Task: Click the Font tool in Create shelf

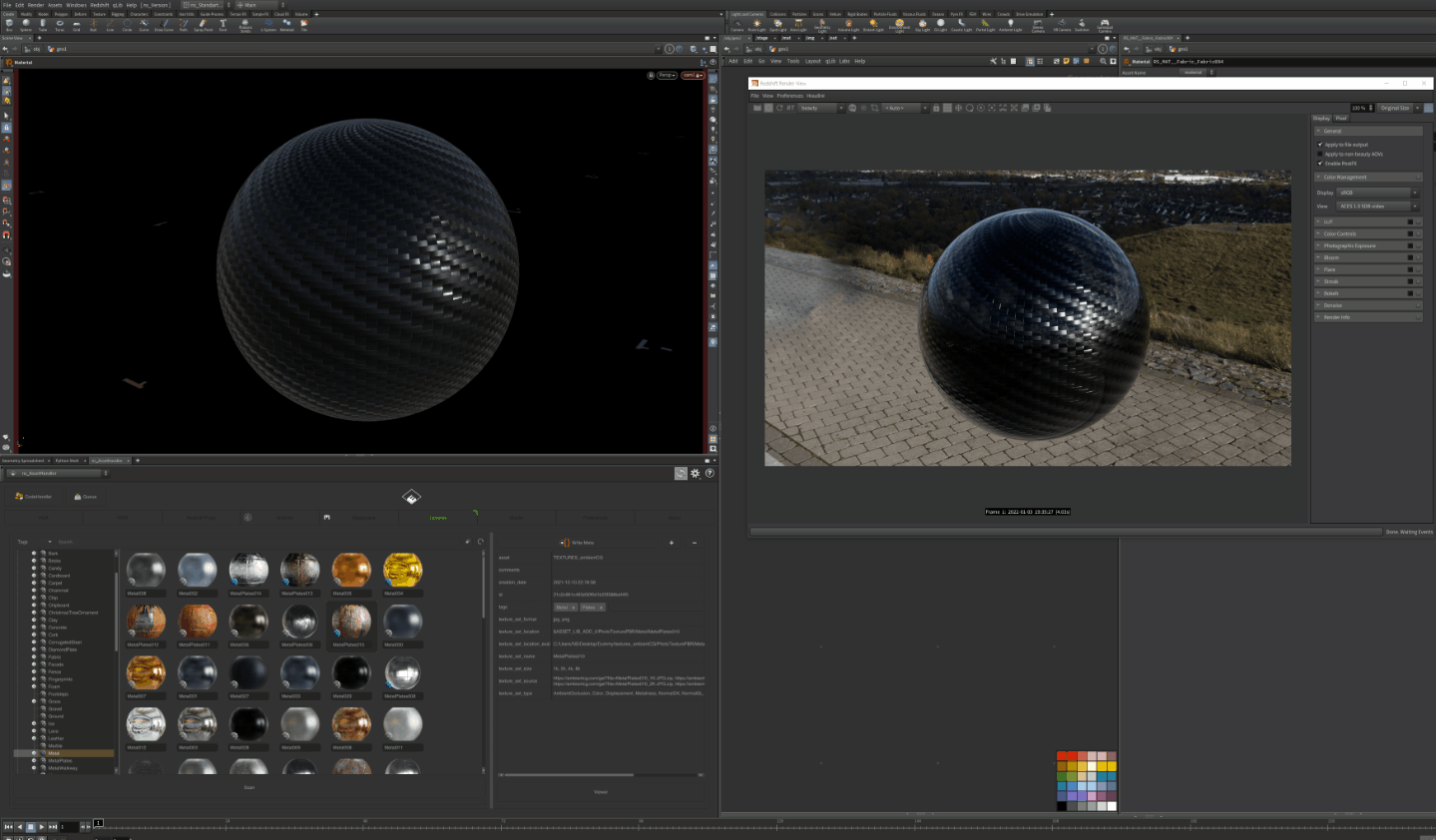Action: pyautogui.click(x=223, y=24)
